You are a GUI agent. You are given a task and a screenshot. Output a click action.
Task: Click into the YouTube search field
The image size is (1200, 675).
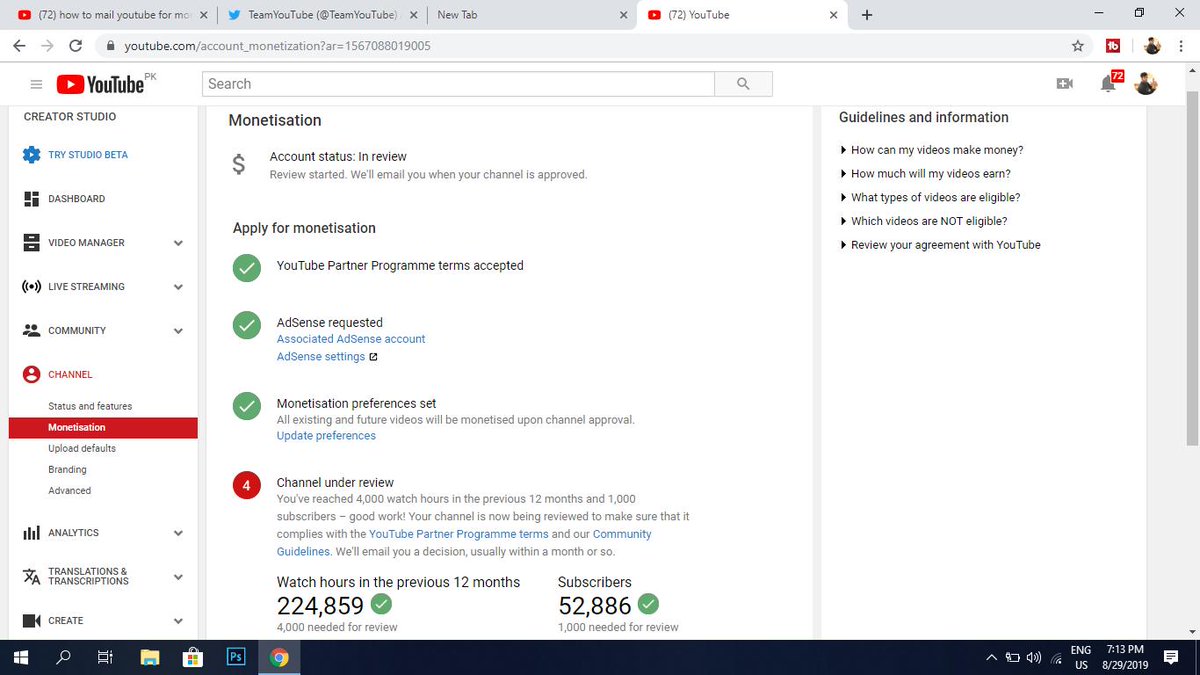[x=458, y=84]
